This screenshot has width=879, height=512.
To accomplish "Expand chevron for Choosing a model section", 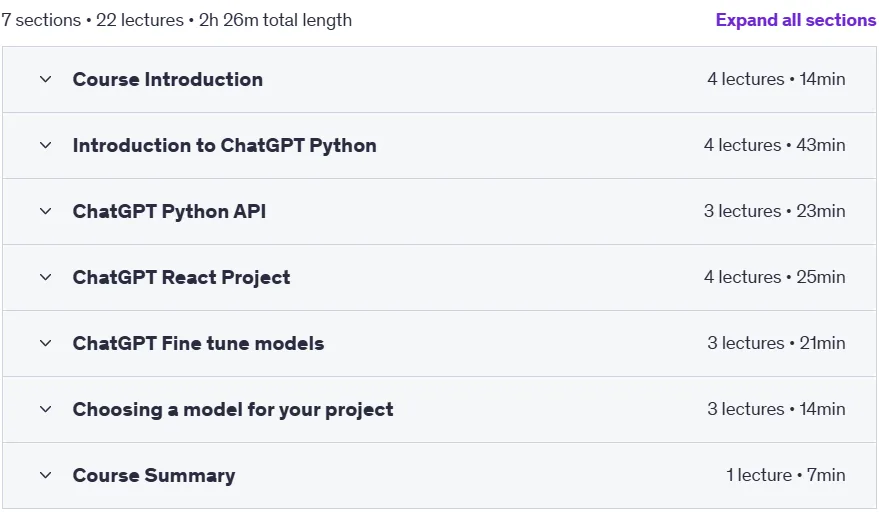I will (45, 409).
